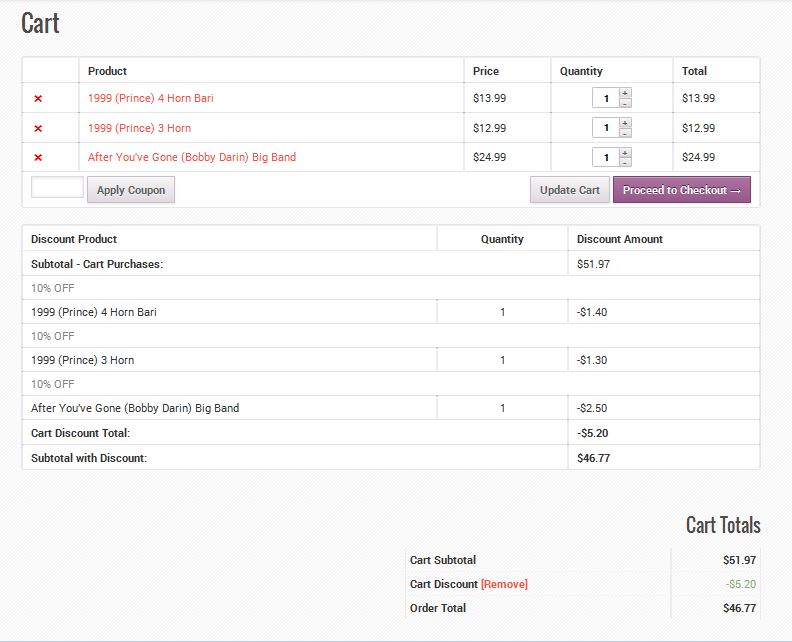792x642 pixels.
Task: Focus the coupon code input field
Action: click(x=58, y=187)
